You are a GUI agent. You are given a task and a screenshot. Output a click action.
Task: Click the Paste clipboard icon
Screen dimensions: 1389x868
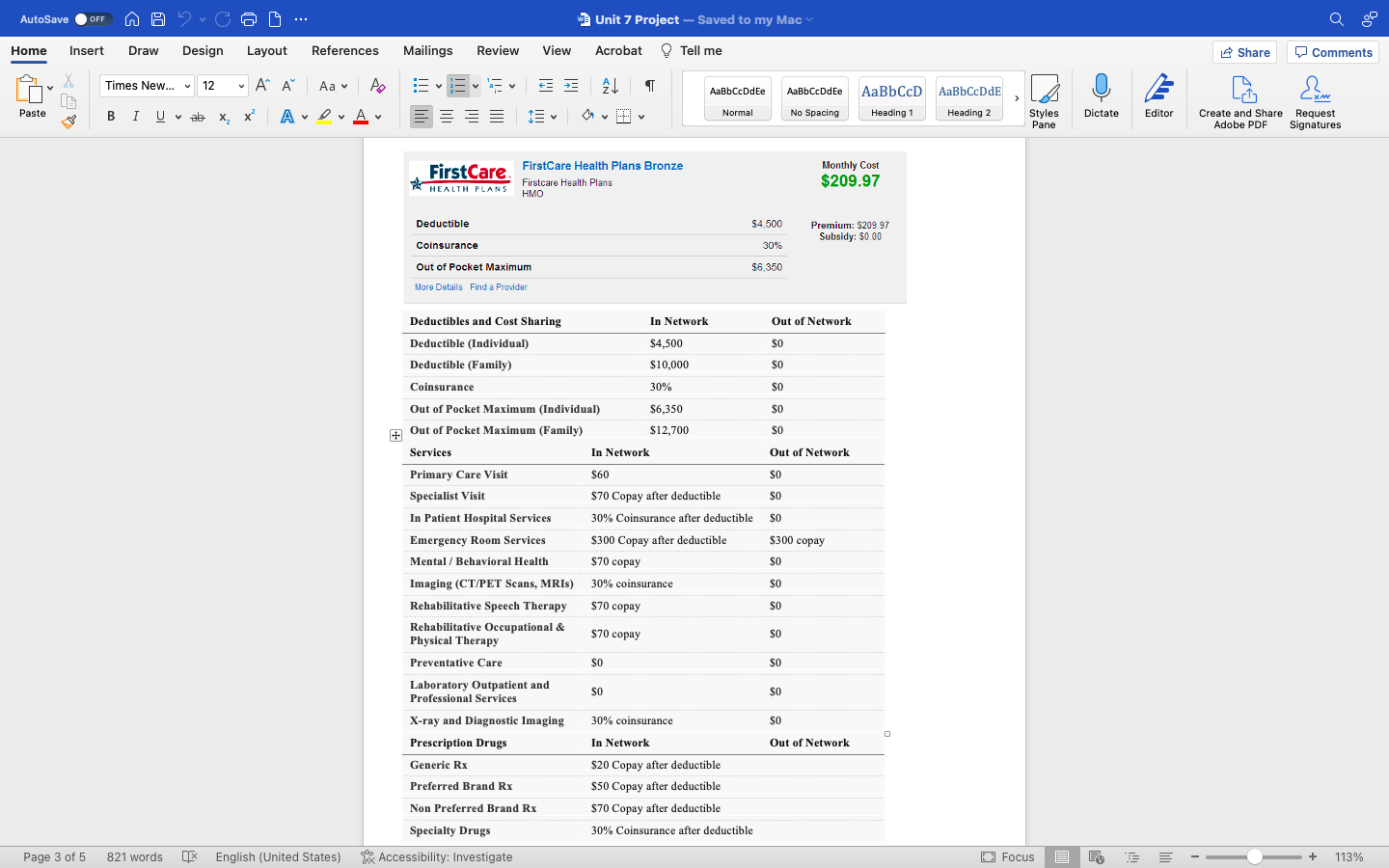pyautogui.click(x=29, y=90)
